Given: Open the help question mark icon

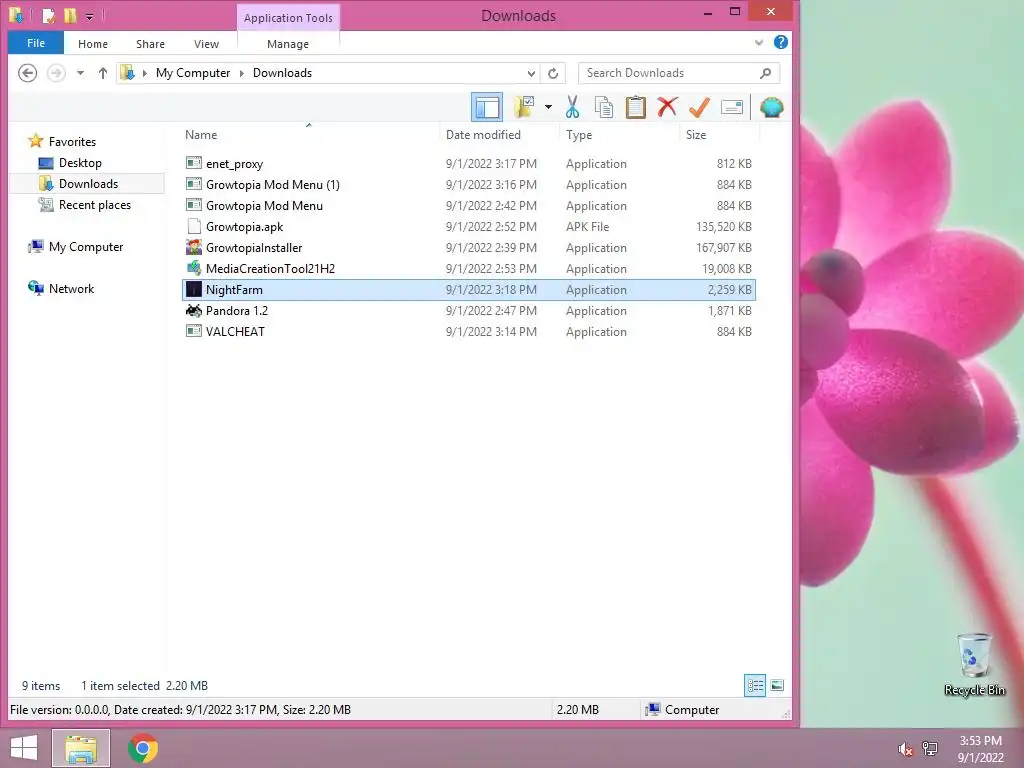Looking at the screenshot, I should [780, 42].
